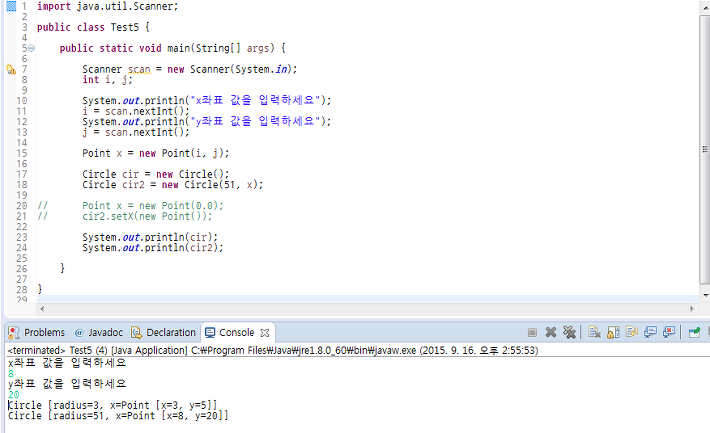Remove all terminated launches with the double X icon

[x=569, y=332]
